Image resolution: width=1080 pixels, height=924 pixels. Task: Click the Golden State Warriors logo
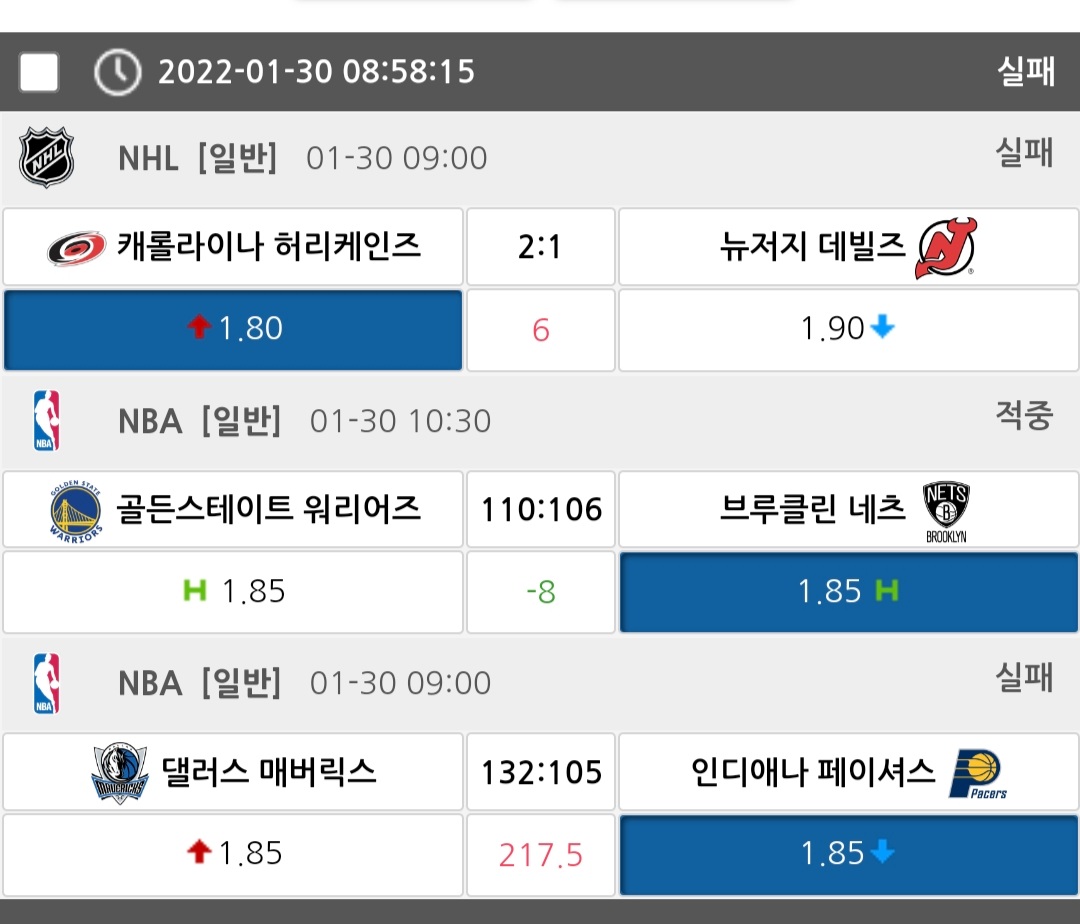pos(76,511)
